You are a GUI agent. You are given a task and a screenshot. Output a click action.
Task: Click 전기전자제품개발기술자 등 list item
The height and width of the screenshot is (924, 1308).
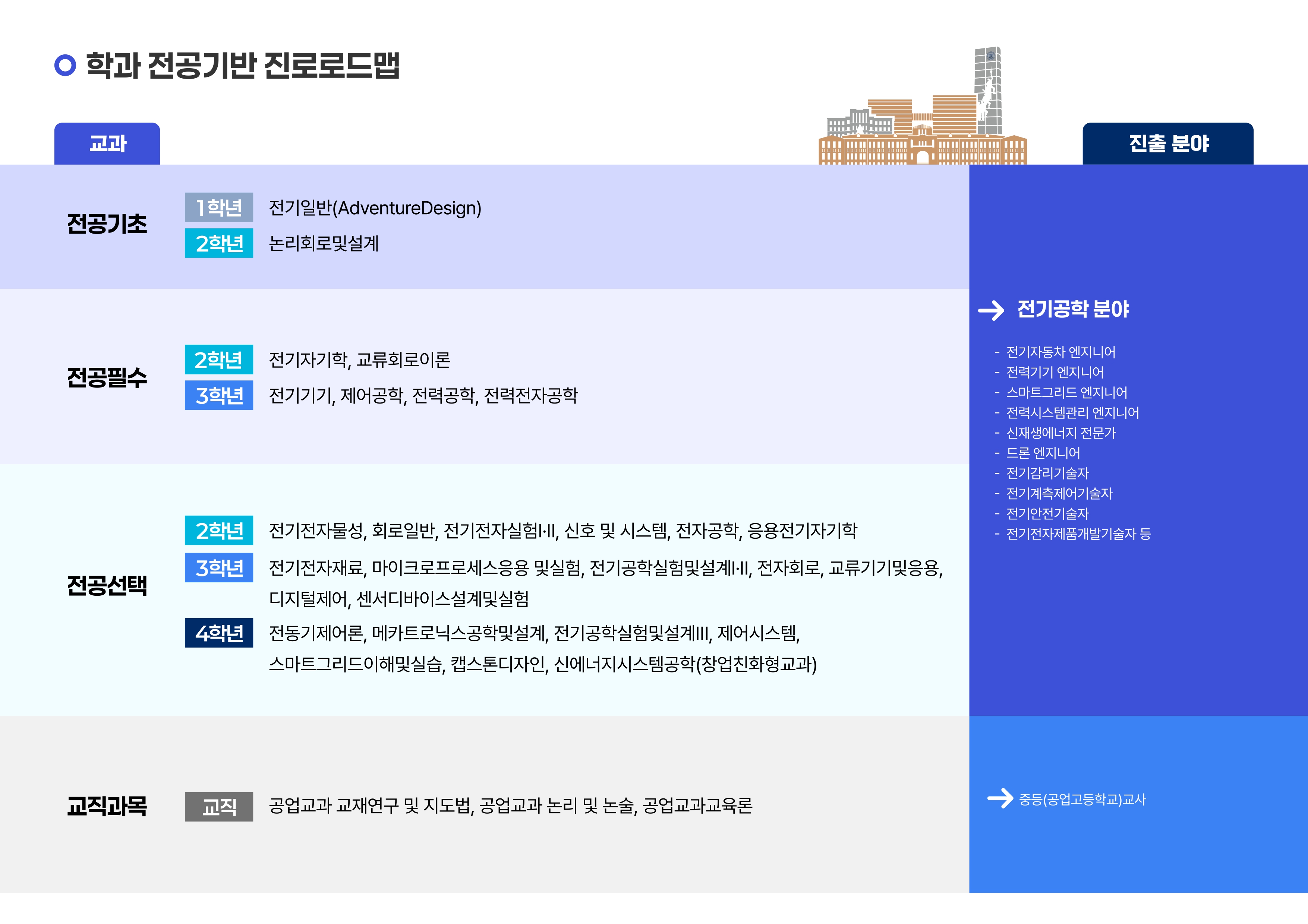pyautogui.click(x=1078, y=534)
